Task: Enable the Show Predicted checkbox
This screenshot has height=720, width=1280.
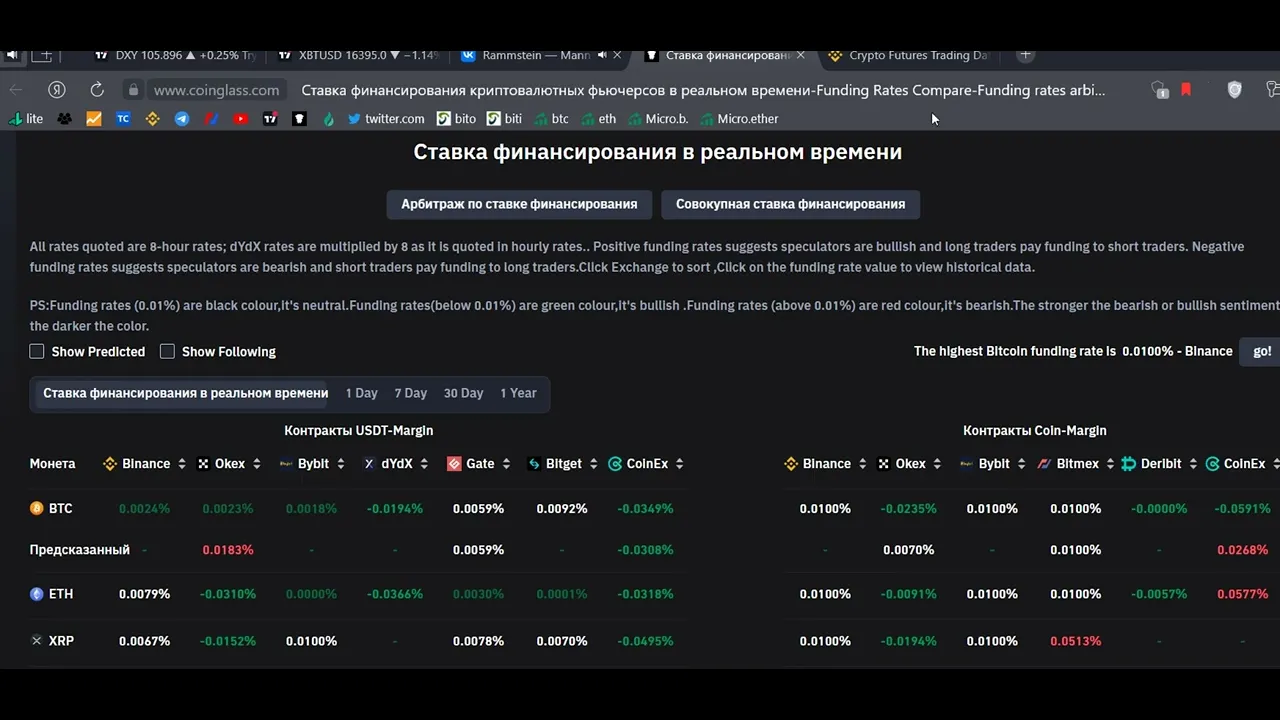Action: (x=37, y=351)
